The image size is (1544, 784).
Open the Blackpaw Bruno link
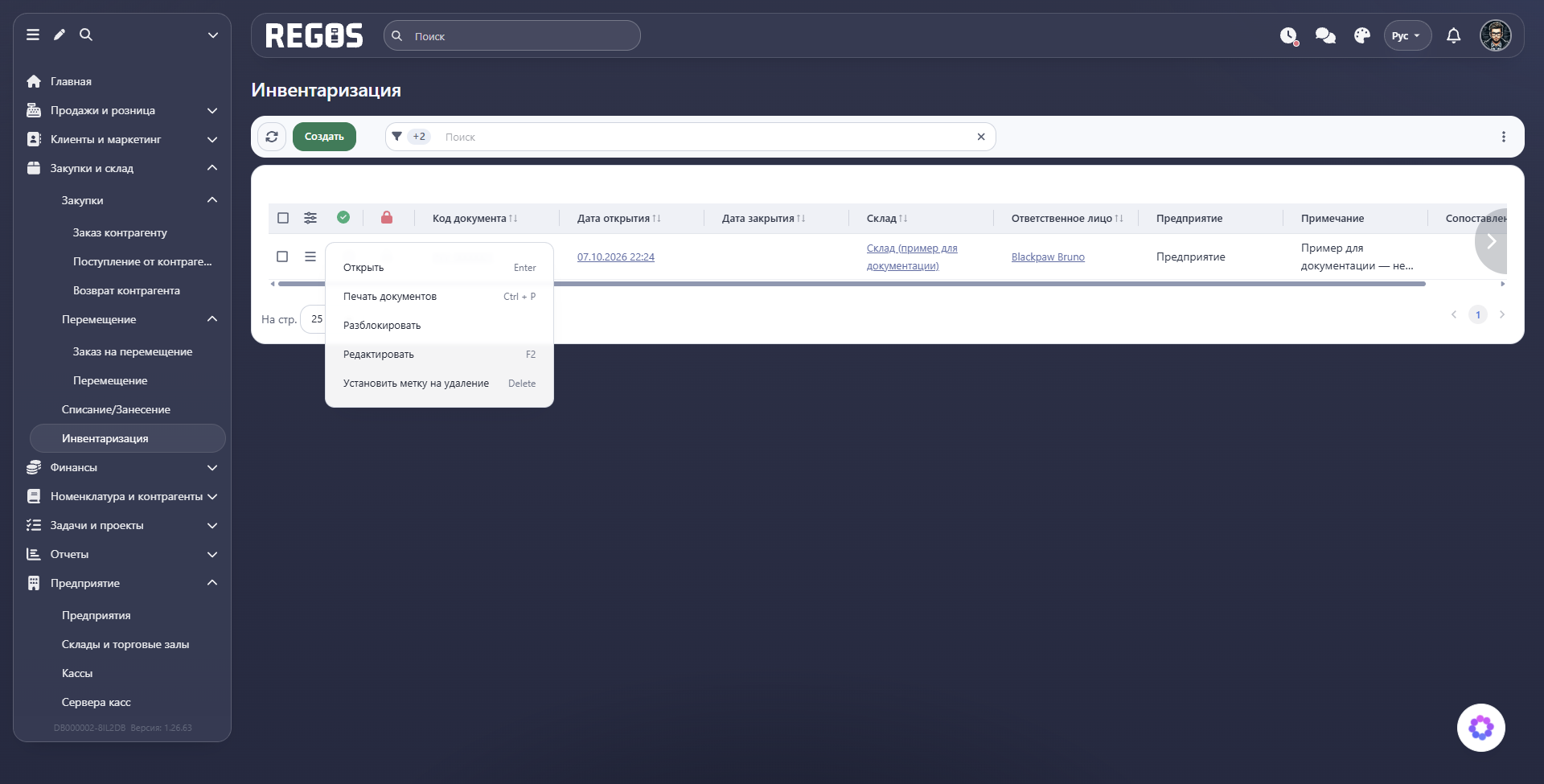tap(1048, 257)
